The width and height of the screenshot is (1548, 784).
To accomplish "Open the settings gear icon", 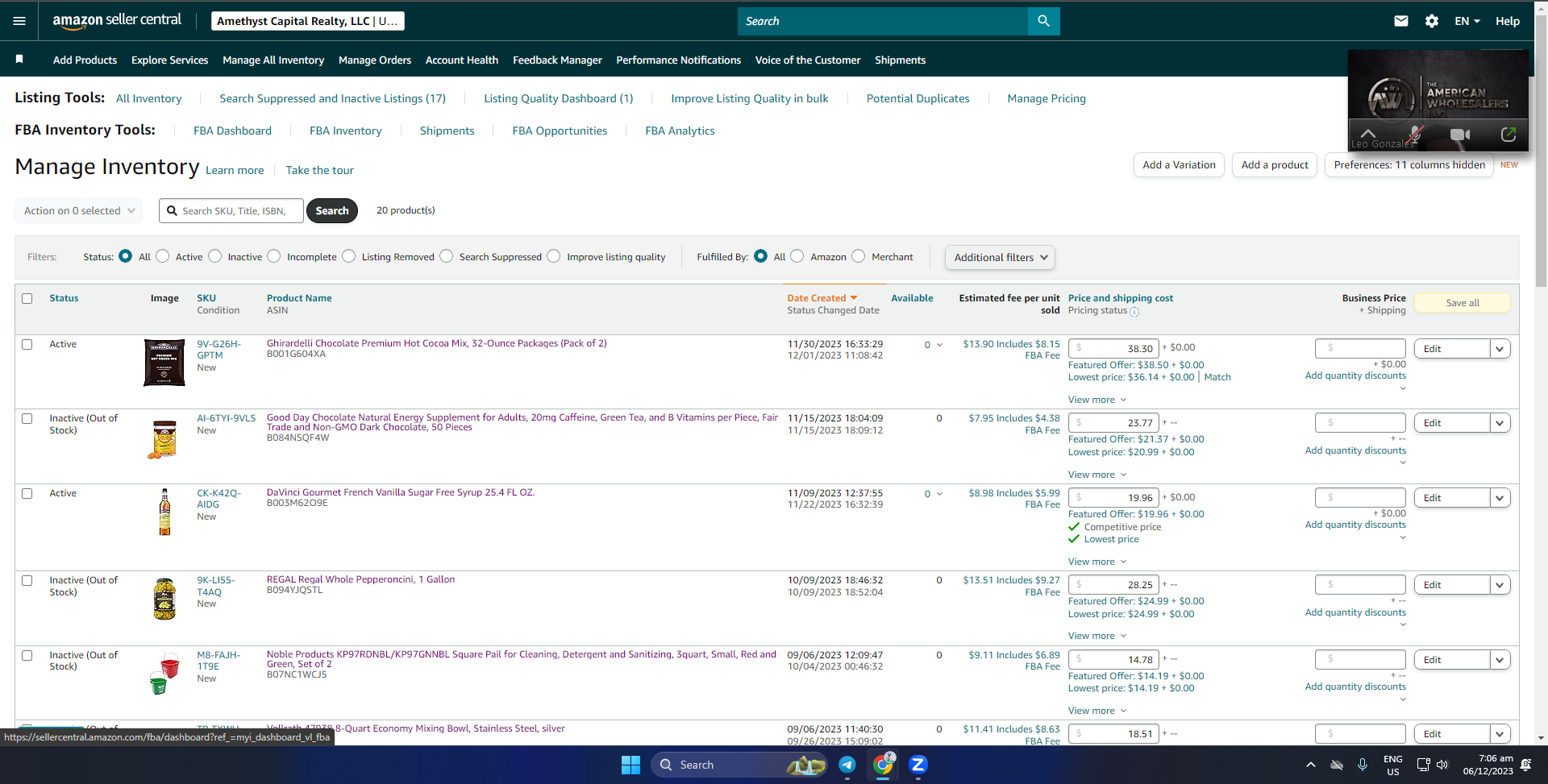I will (x=1432, y=21).
